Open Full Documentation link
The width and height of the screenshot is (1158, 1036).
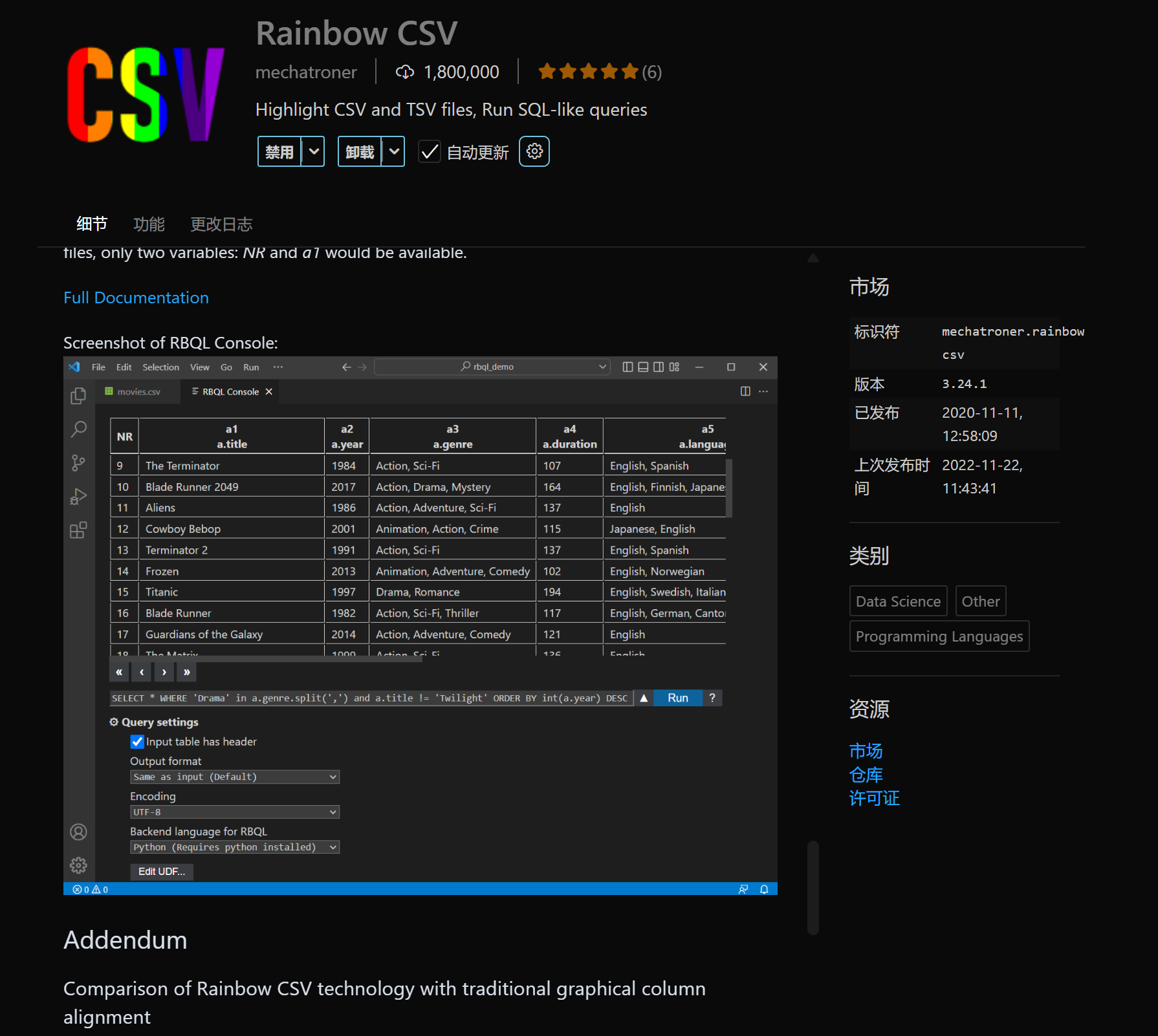[136, 297]
